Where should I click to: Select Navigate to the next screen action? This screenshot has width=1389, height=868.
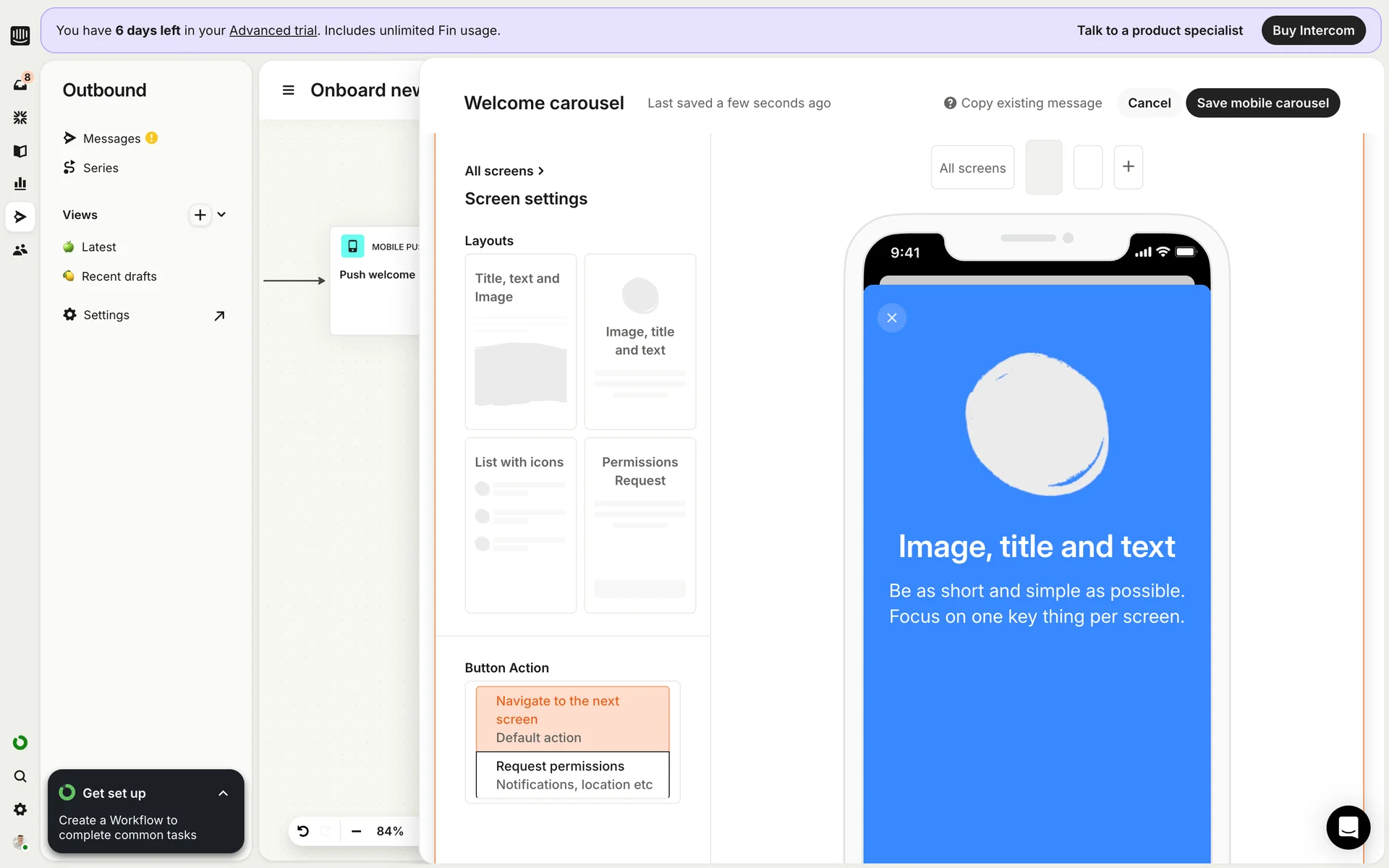(x=572, y=719)
